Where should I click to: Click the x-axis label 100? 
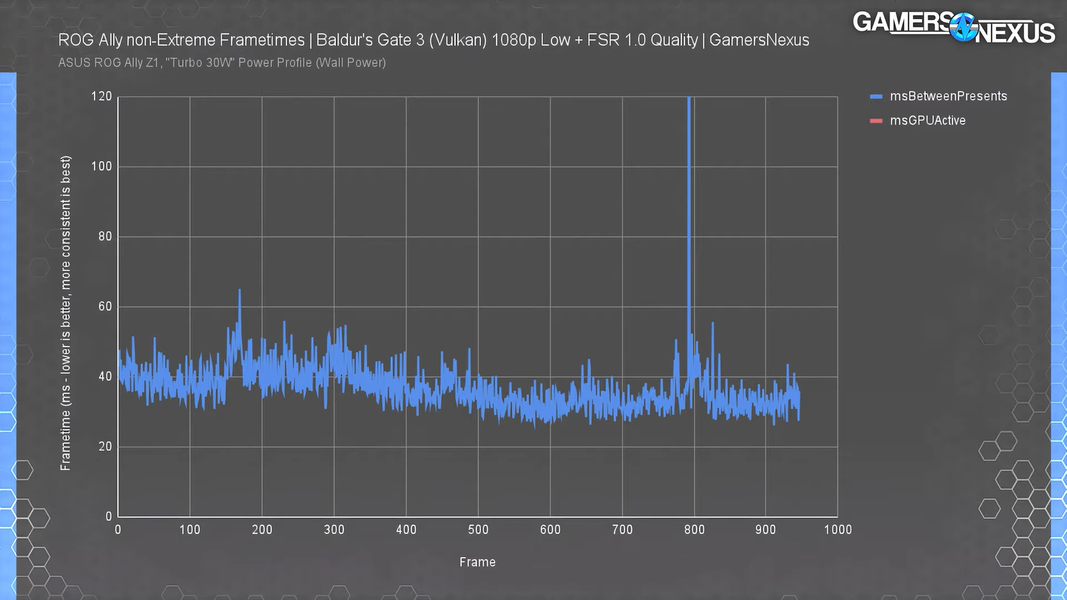point(190,530)
